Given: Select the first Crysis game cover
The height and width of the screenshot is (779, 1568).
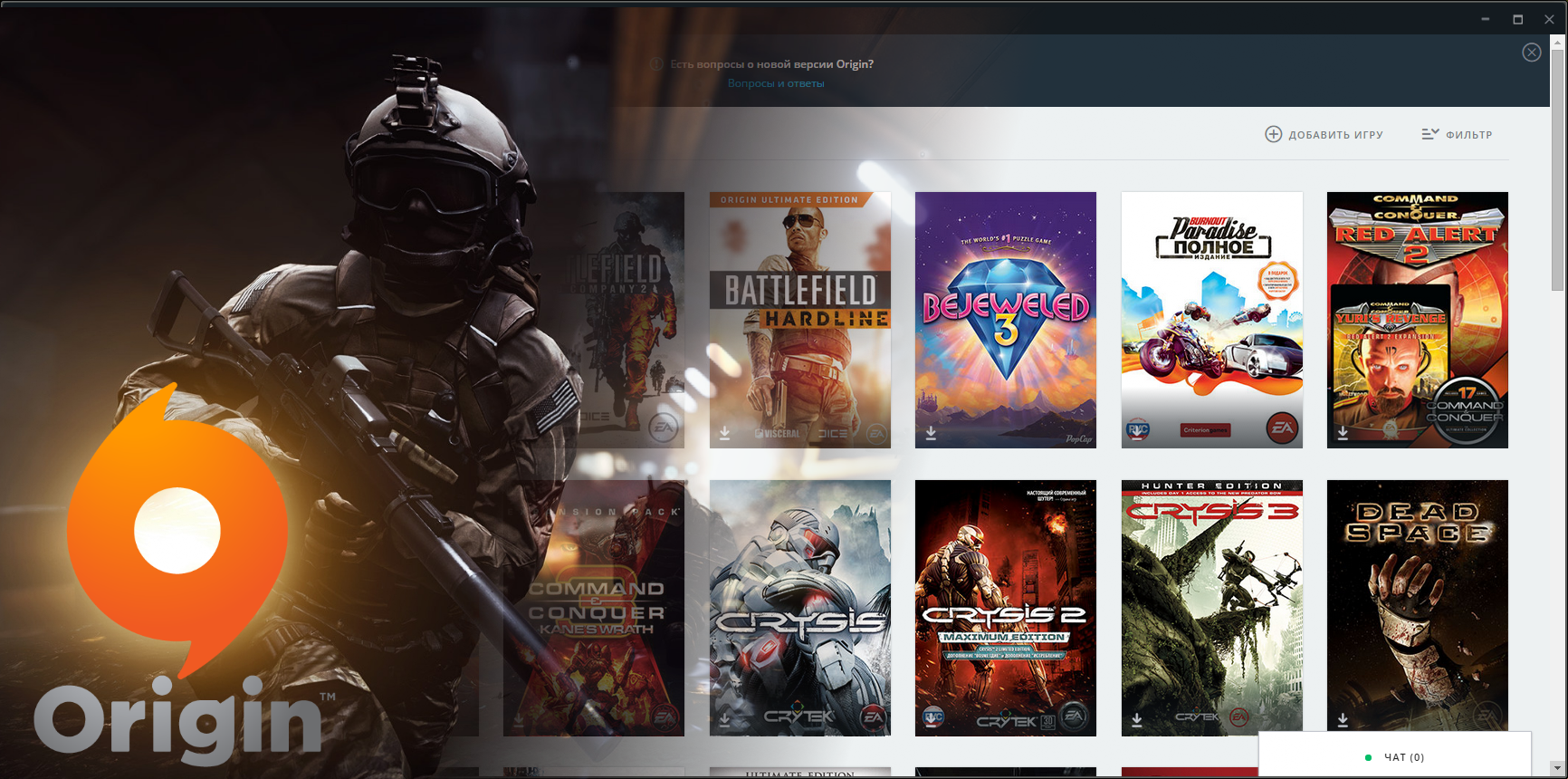Looking at the screenshot, I should coord(800,608).
